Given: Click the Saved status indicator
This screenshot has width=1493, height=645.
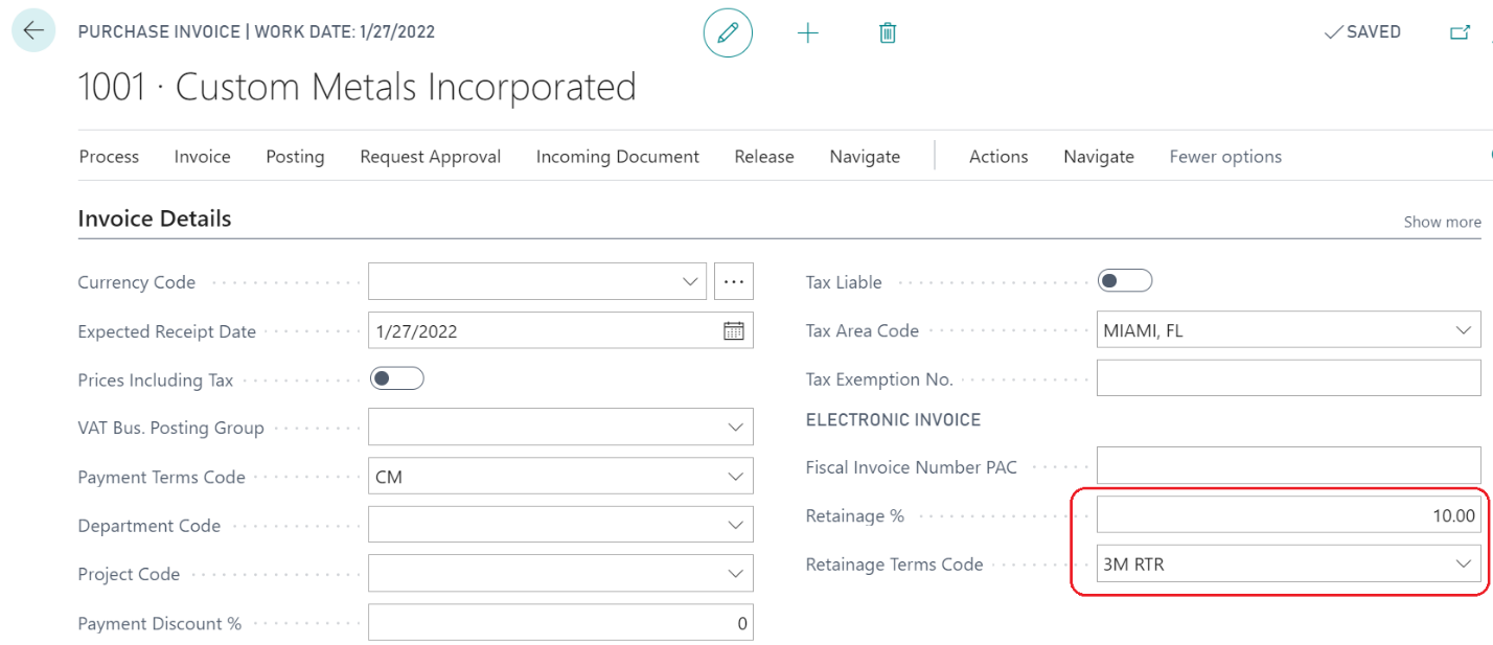Looking at the screenshot, I should [x=1362, y=32].
